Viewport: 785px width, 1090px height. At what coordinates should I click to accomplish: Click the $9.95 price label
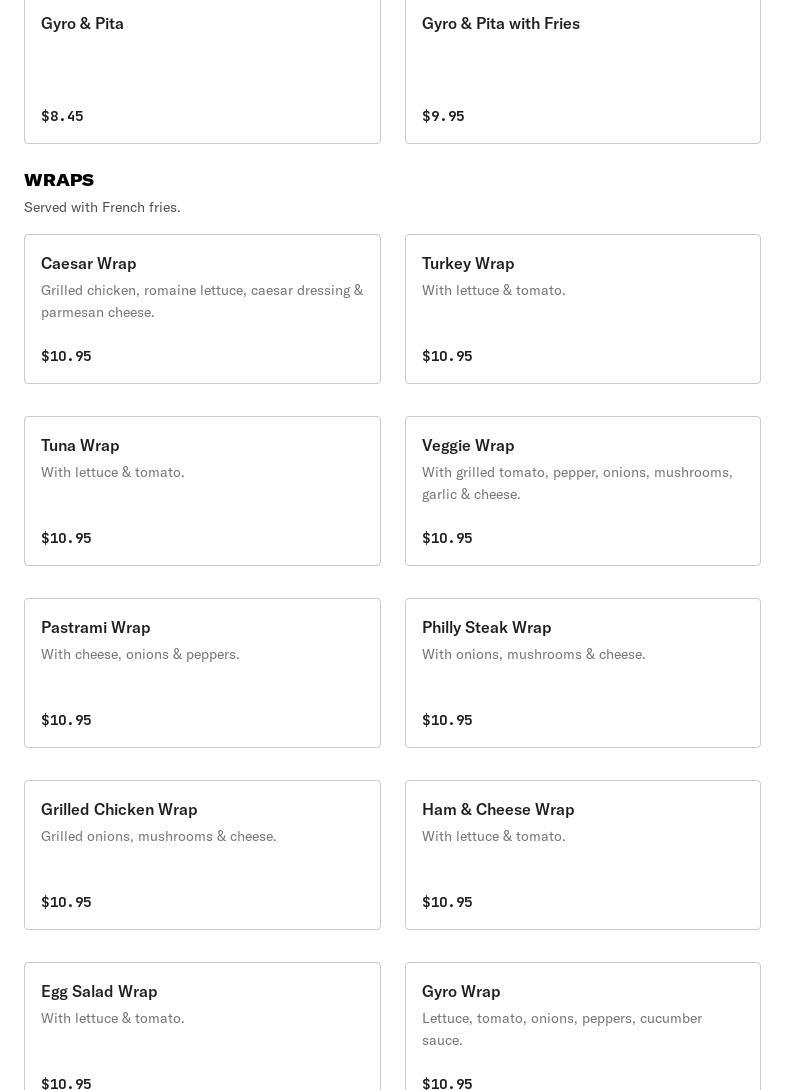point(443,116)
